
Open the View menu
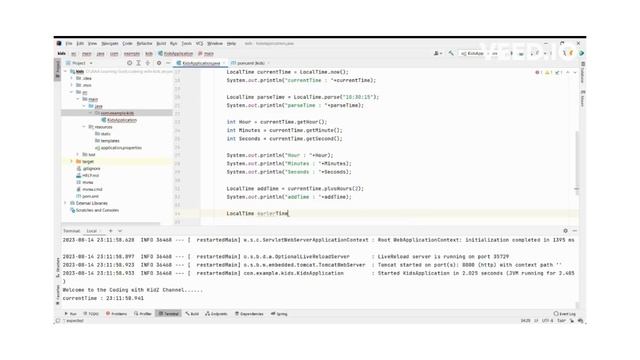(x=93, y=43)
